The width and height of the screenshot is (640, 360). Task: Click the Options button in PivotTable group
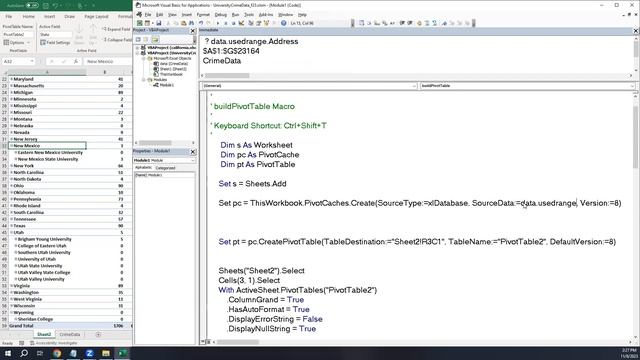click(17, 42)
